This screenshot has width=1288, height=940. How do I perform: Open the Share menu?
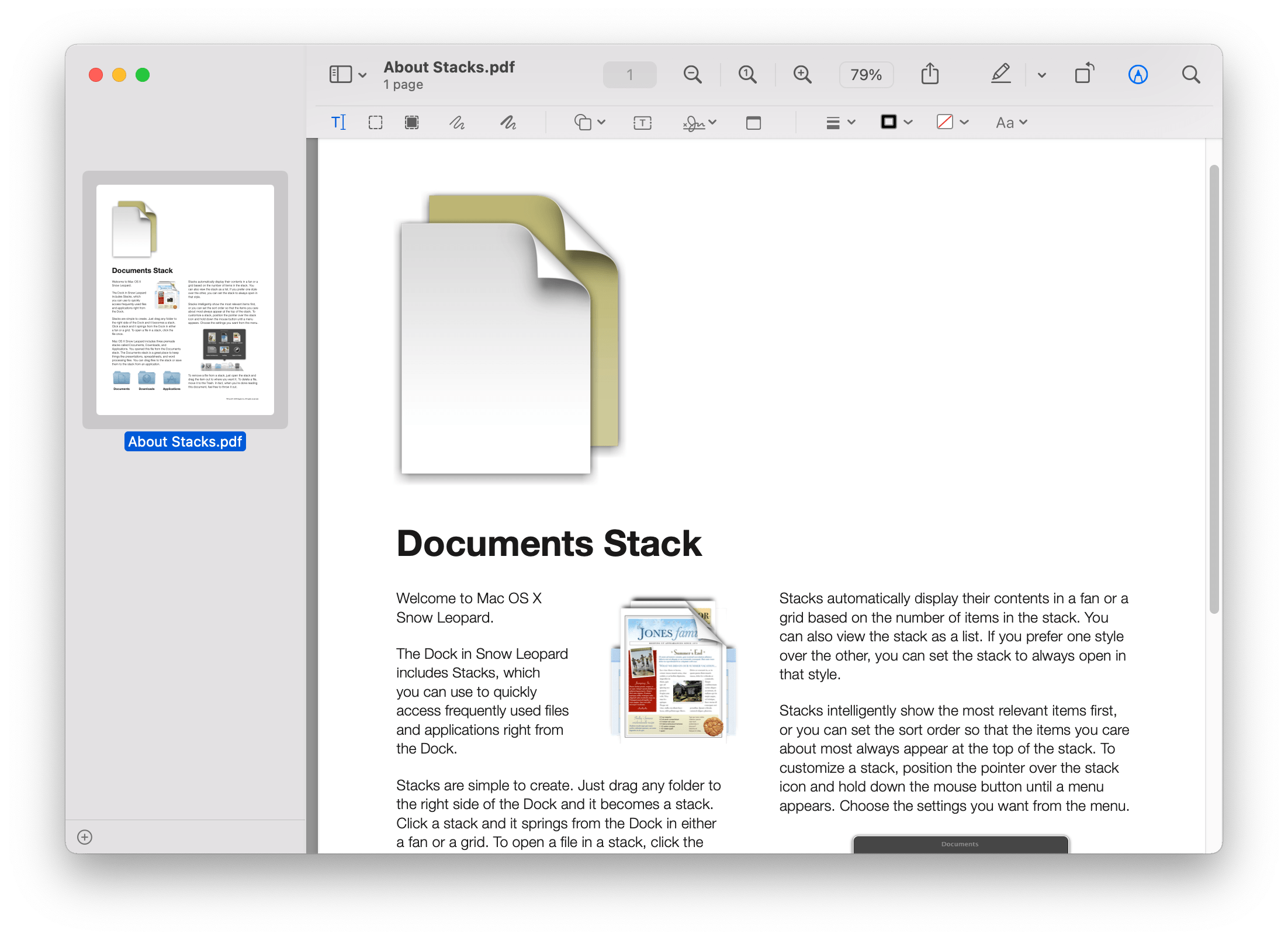tap(930, 74)
